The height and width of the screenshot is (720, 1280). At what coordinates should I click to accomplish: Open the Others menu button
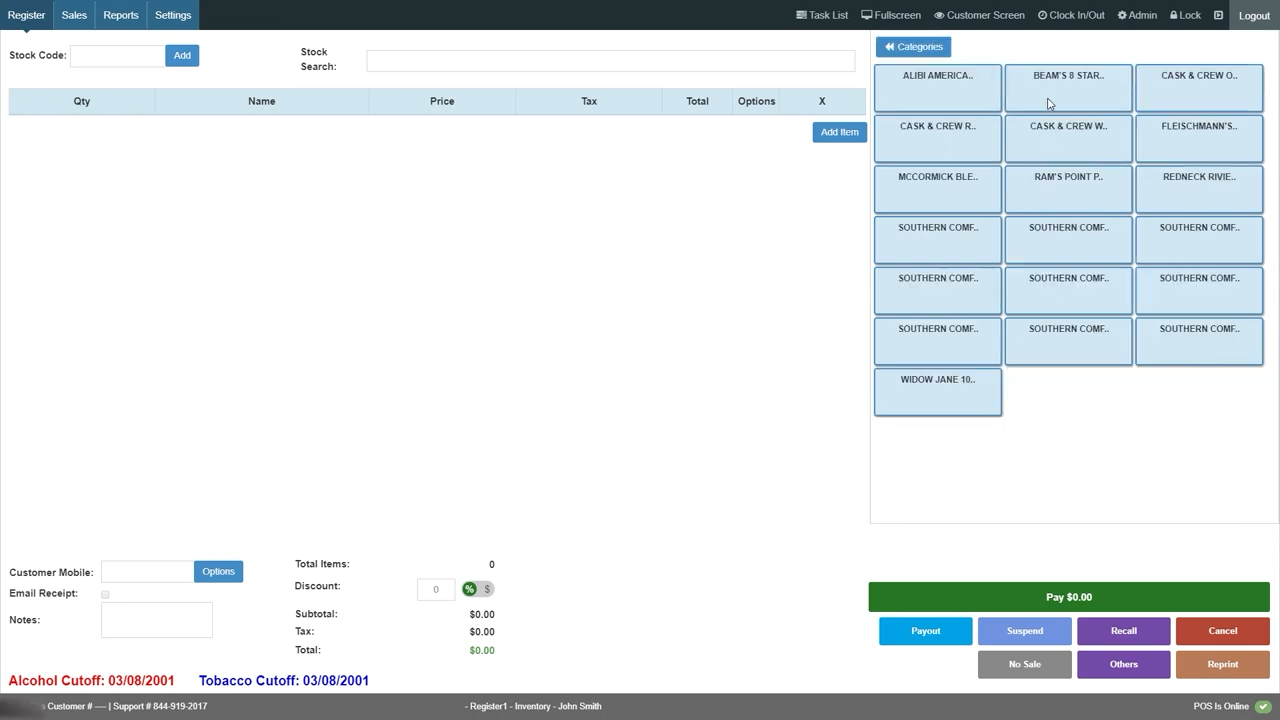1124,664
